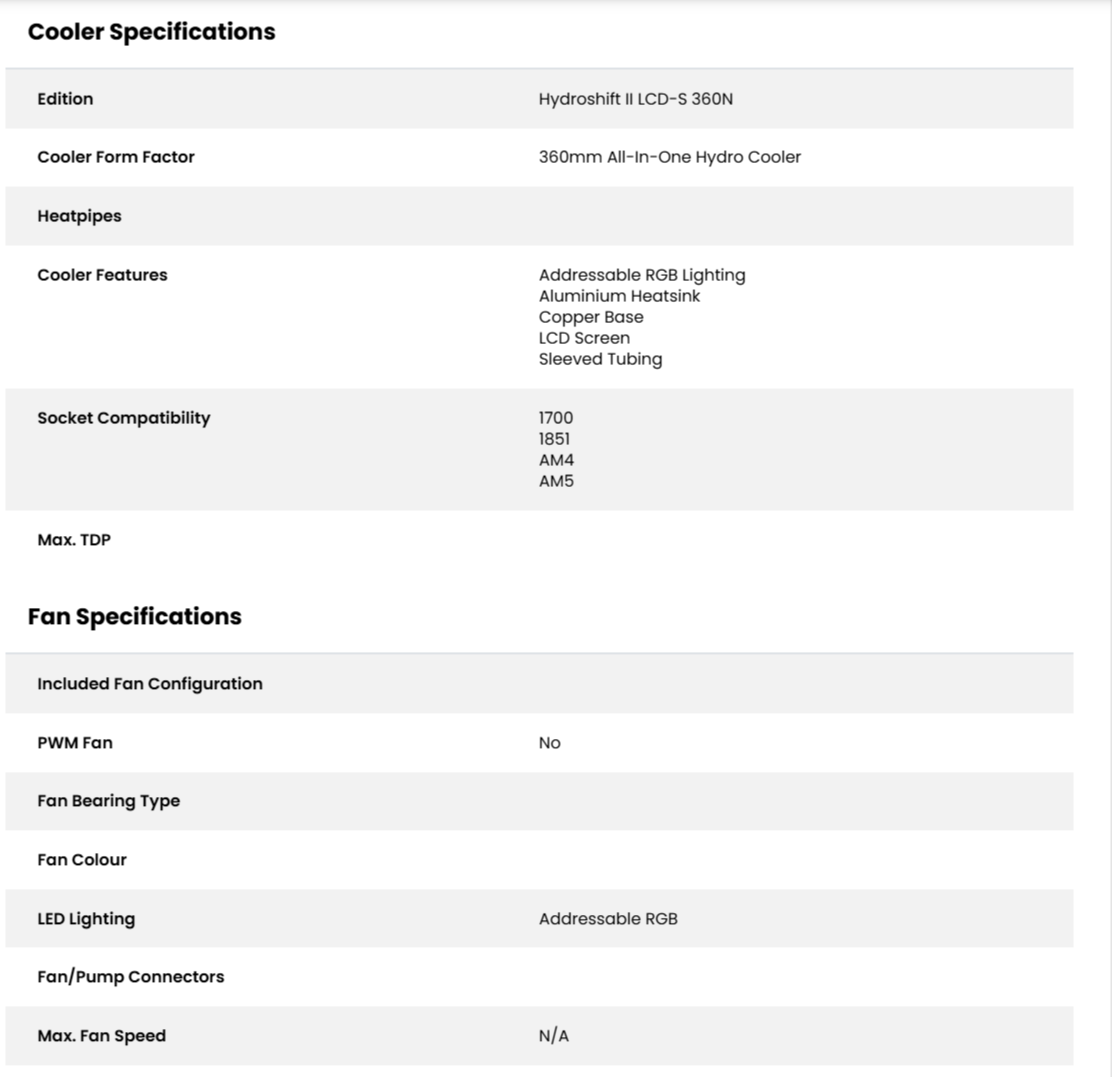Click the Heatpipes row label
The height and width of the screenshot is (1077, 1112).
click(79, 216)
